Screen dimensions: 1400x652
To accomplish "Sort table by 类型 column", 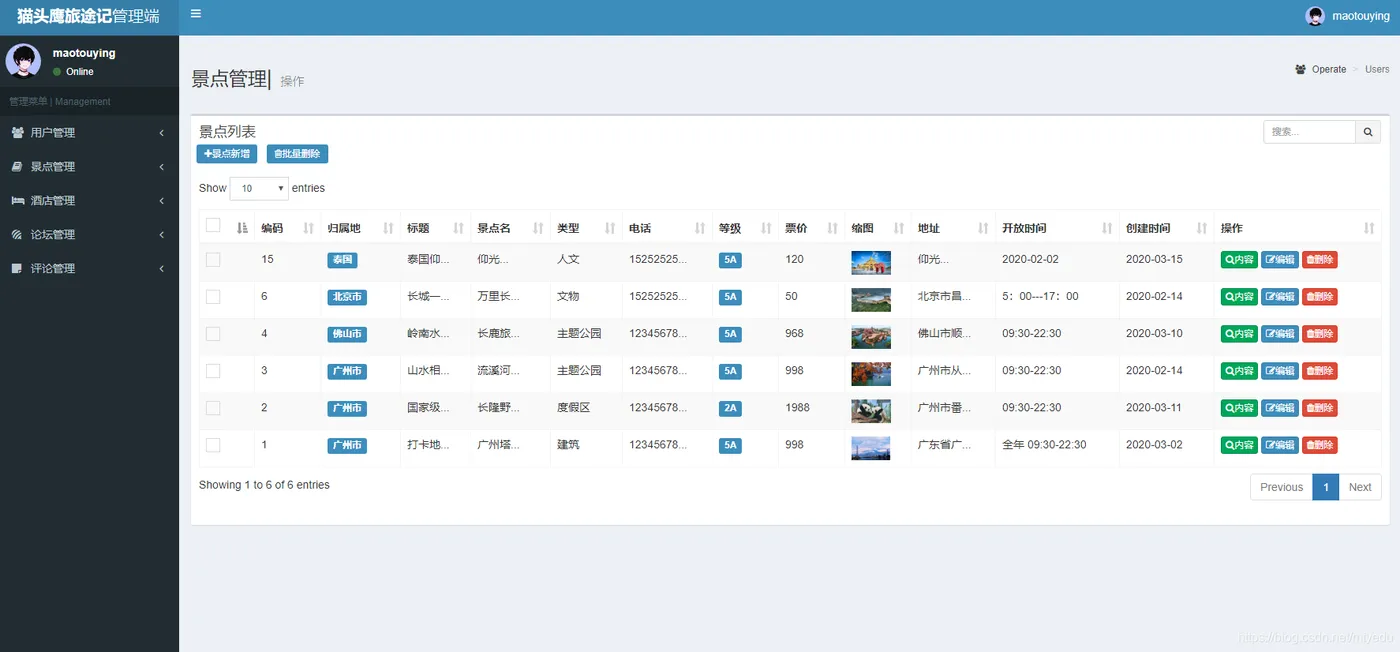I will coord(586,228).
